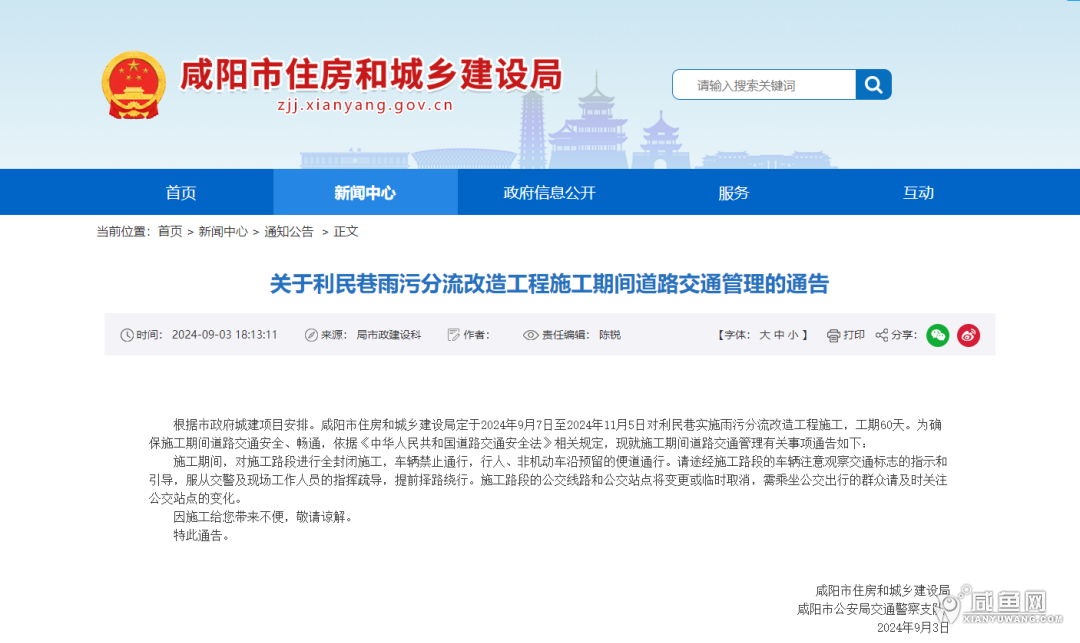
Task: Open the 政府信息公开 navigation tab
Action: pos(549,193)
